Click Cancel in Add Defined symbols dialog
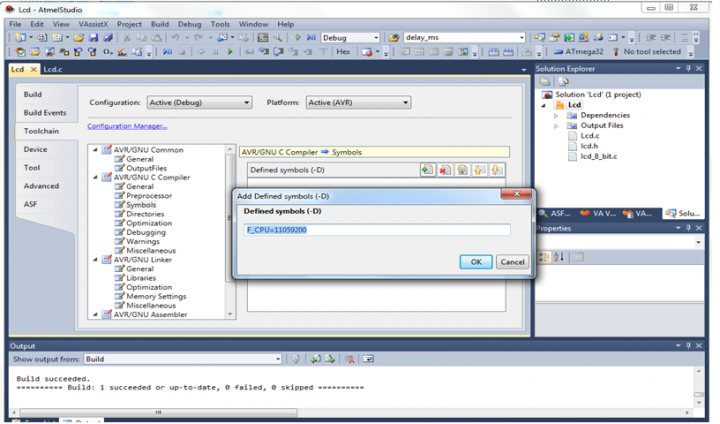Viewport: 720px width, 424px height. click(512, 262)
